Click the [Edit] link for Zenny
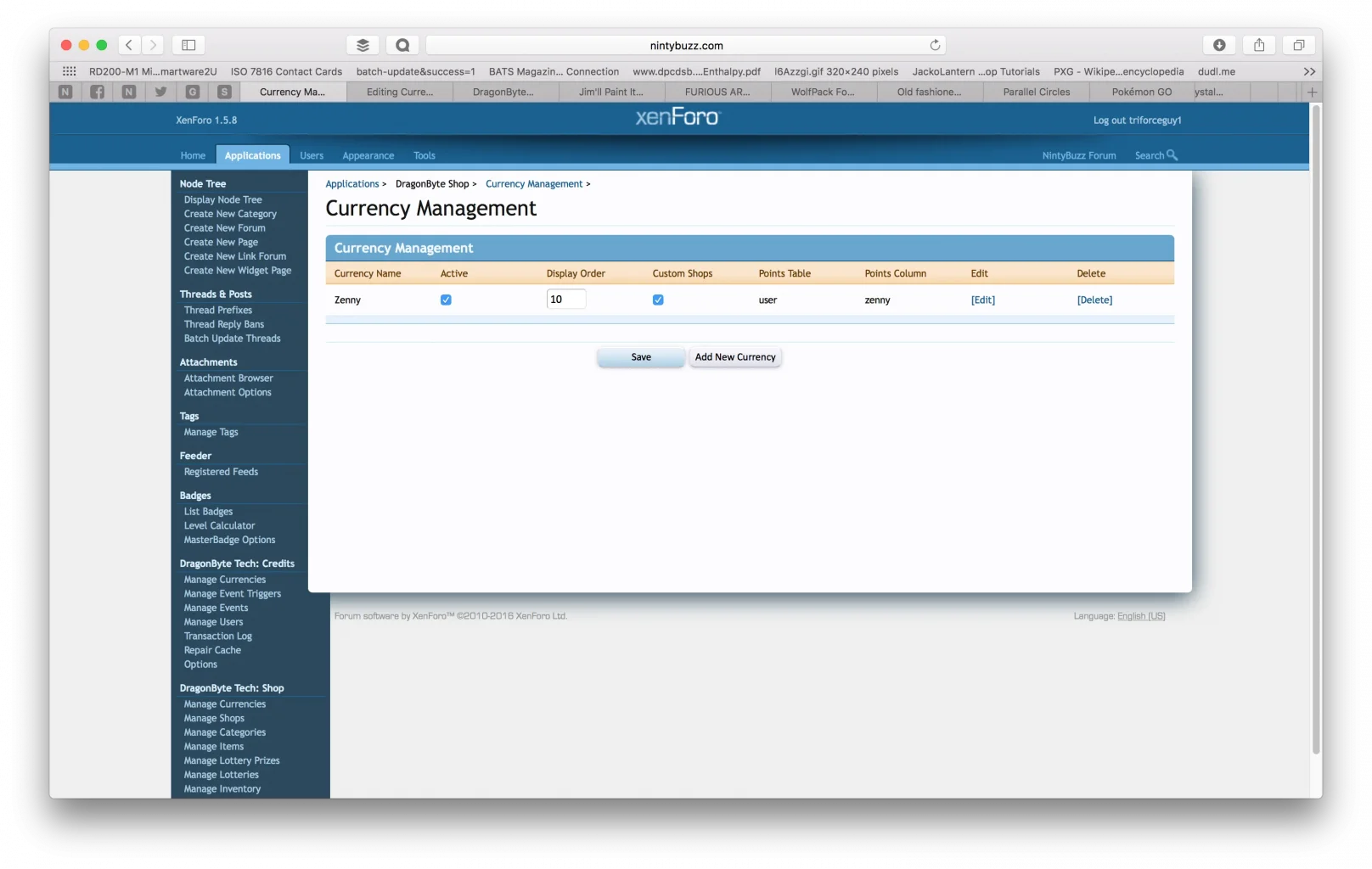This screenshot has width=1372, height=869. [983, 300]
